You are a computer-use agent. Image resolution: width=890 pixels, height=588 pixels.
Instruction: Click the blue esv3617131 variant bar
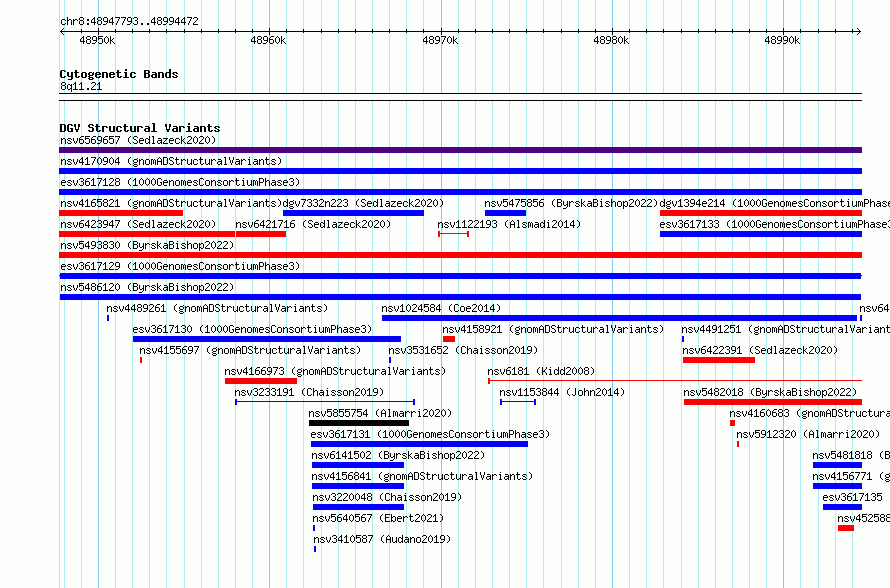click(419, 444)
